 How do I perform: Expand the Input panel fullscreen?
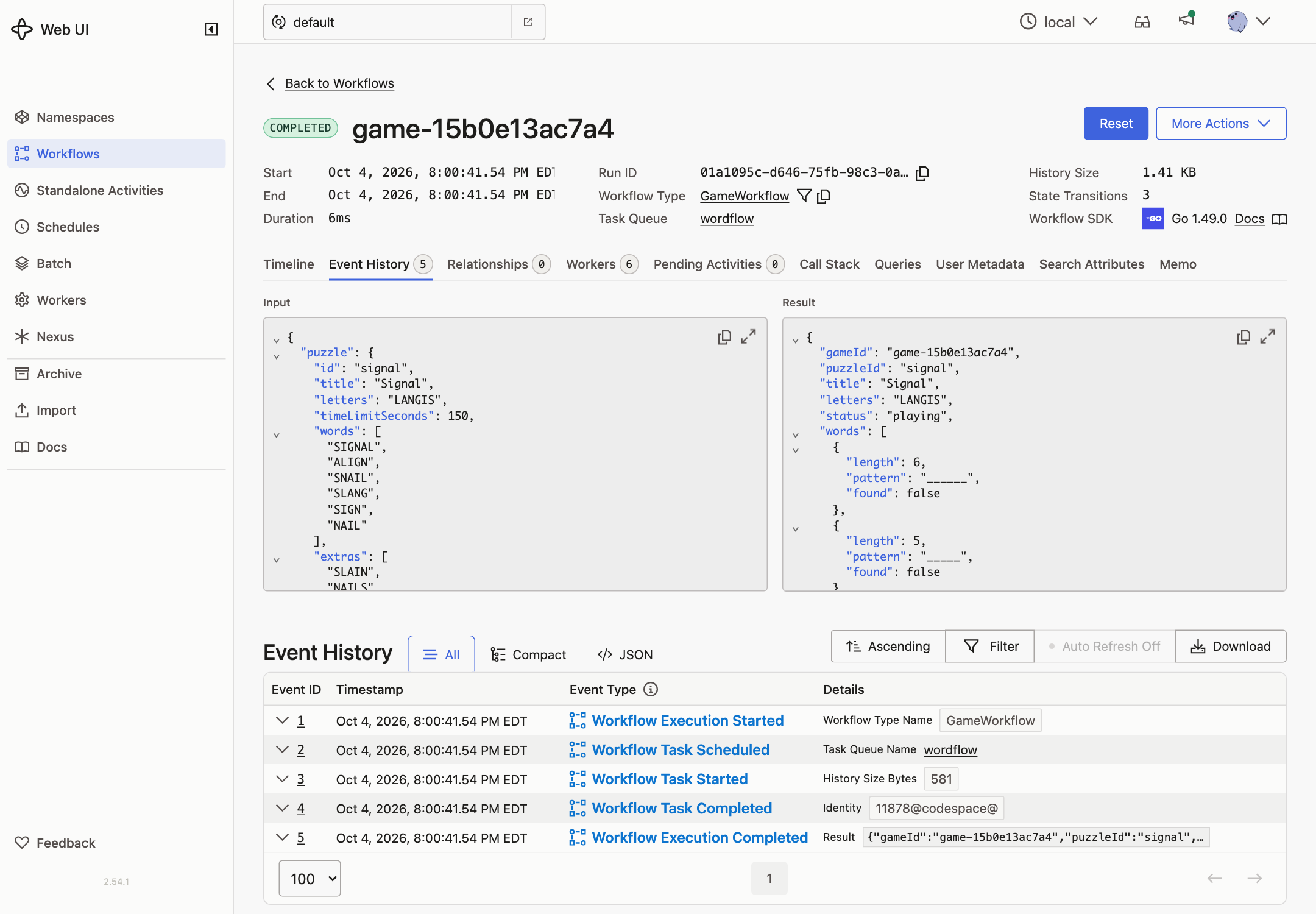click(x=749, y=336)
